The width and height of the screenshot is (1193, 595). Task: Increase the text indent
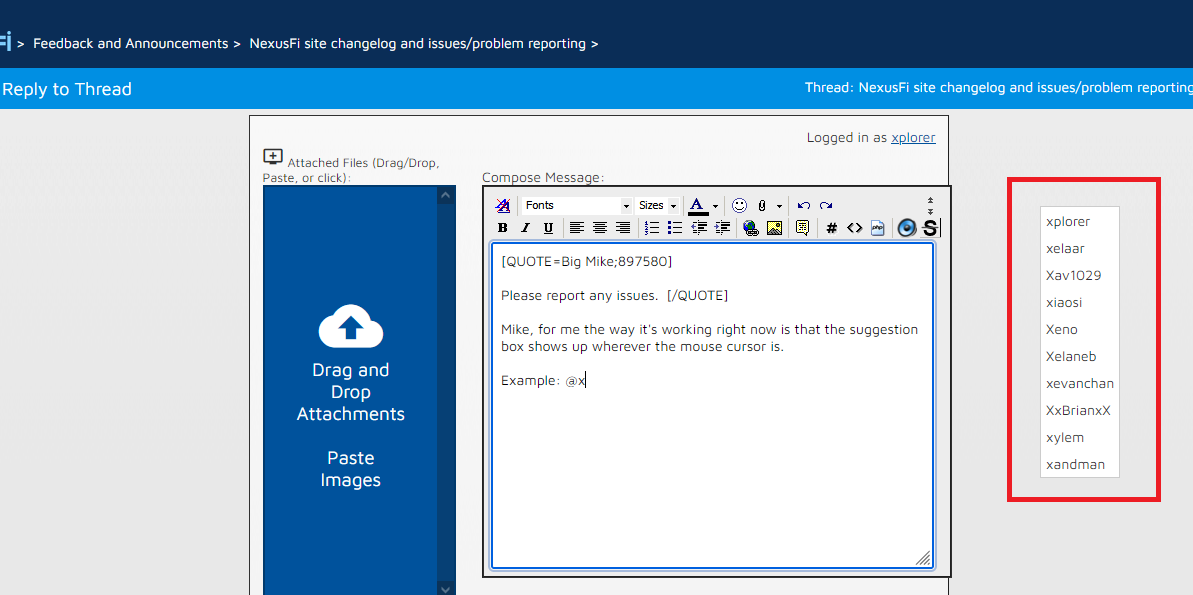[722, 228]
